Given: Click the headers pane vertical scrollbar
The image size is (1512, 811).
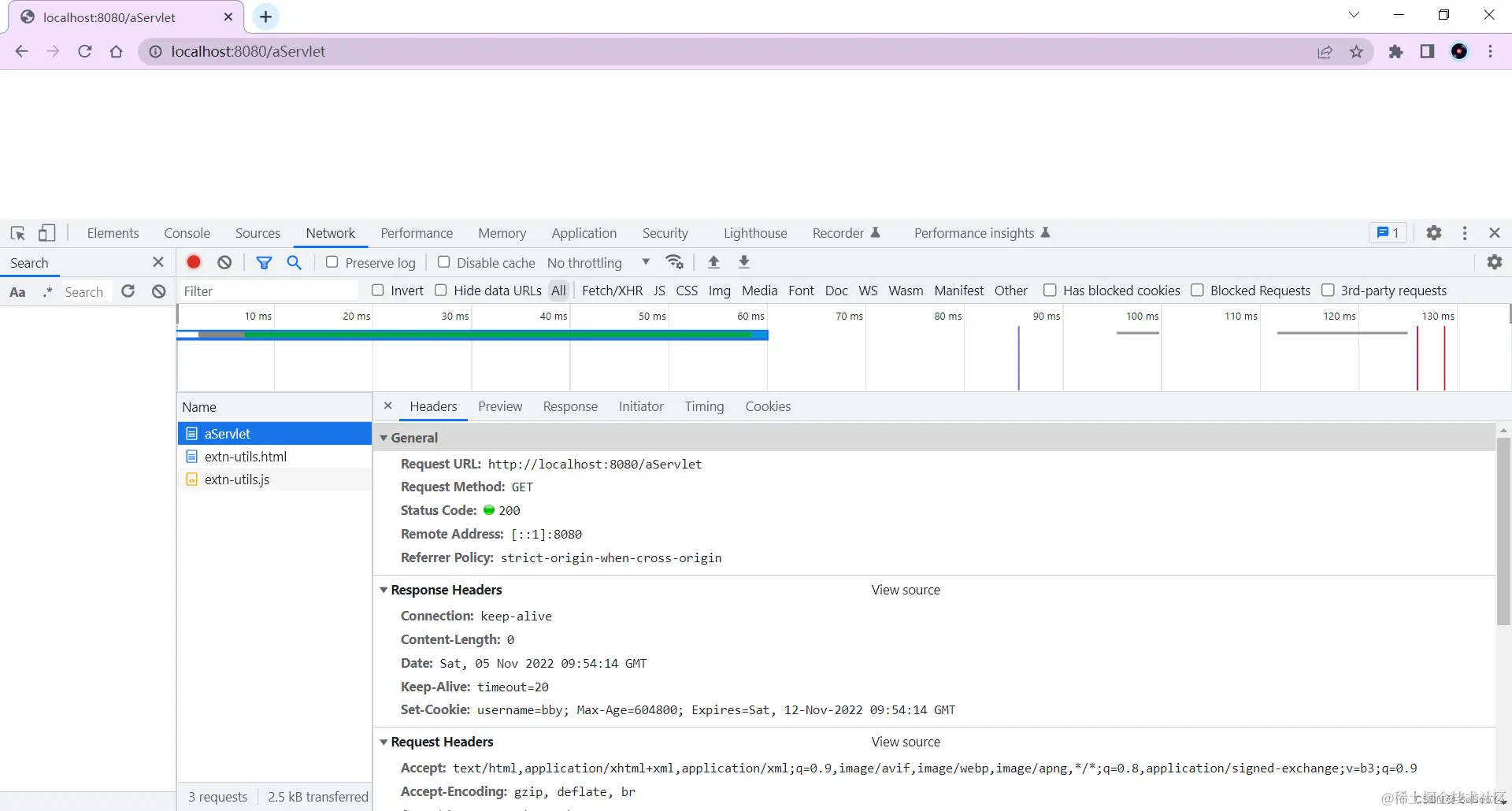Looking at the screenshot, I should click(1503, 531).
